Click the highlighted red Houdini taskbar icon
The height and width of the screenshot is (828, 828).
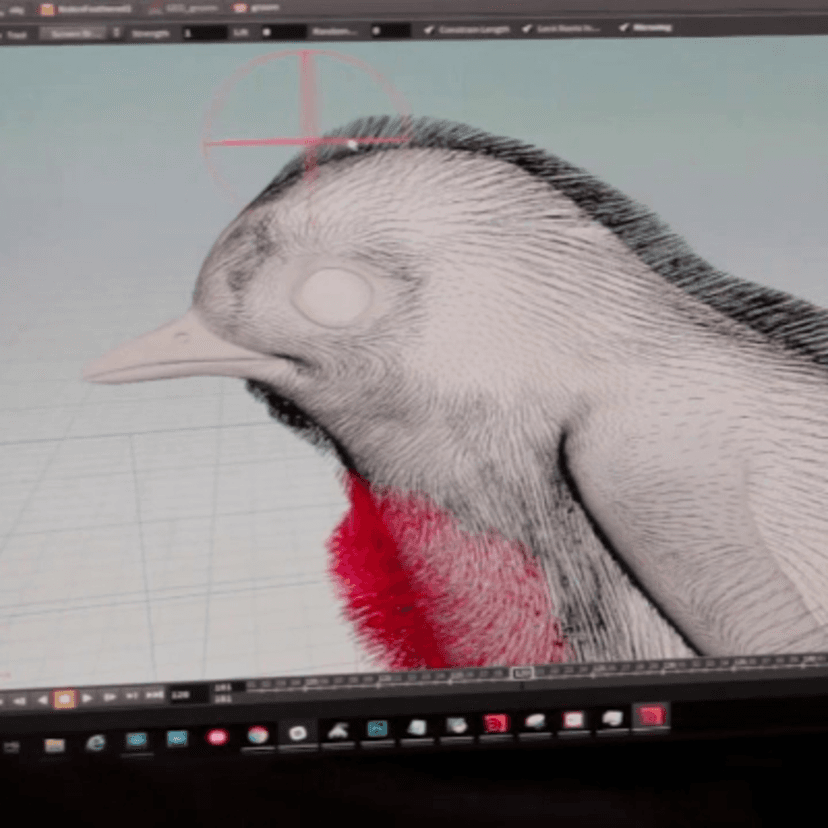click(651, 716)
